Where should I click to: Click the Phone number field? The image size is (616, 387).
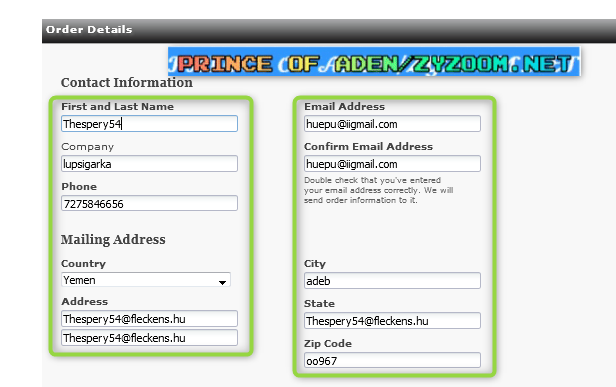149,204
